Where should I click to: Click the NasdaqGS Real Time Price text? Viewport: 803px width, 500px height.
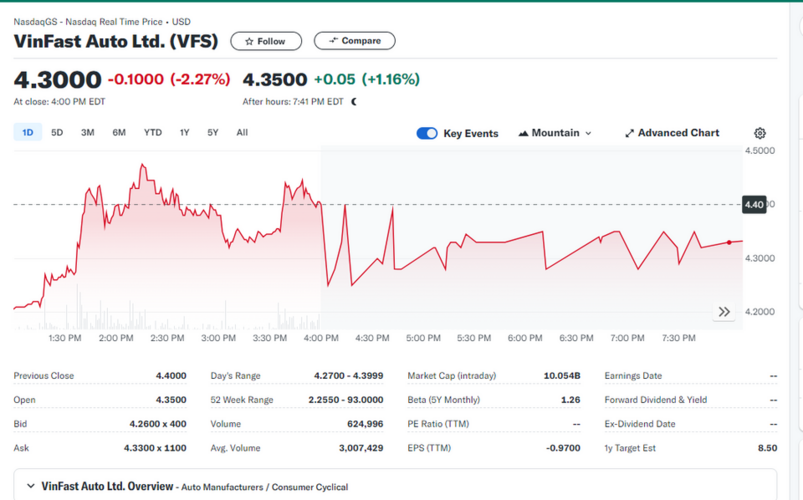pos(102,22)
